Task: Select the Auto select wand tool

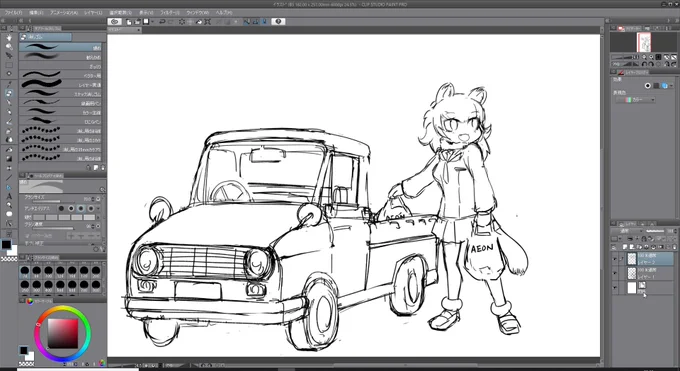Action: tap(9, 74)
